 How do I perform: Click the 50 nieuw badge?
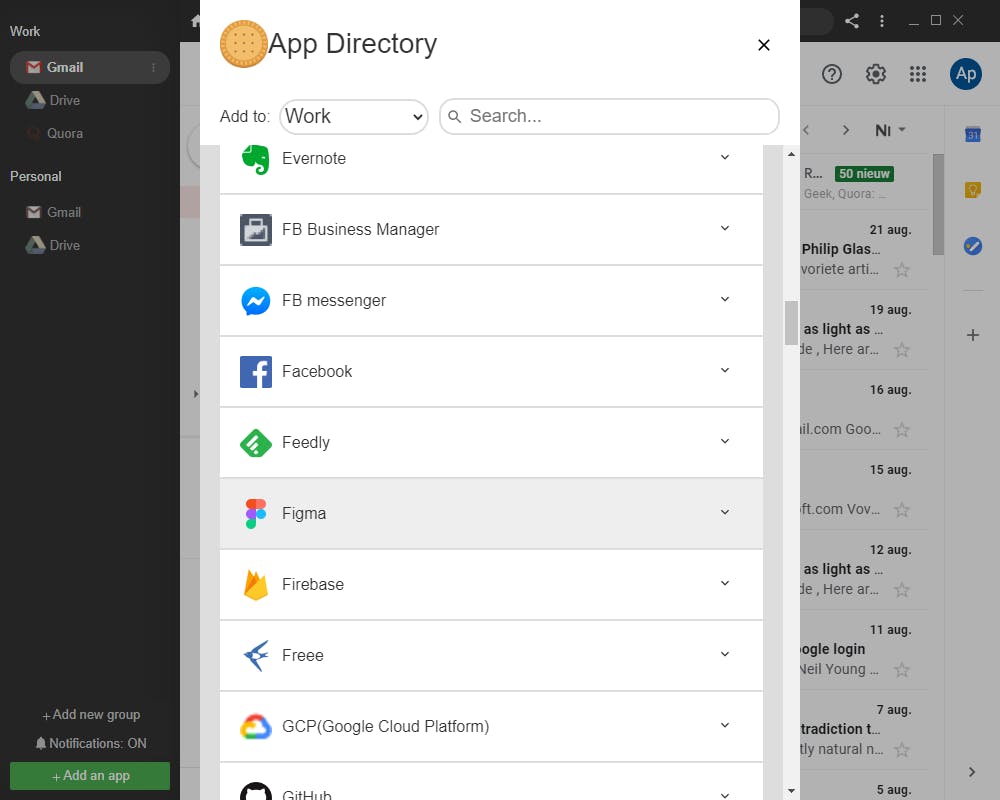pos(864,174)
